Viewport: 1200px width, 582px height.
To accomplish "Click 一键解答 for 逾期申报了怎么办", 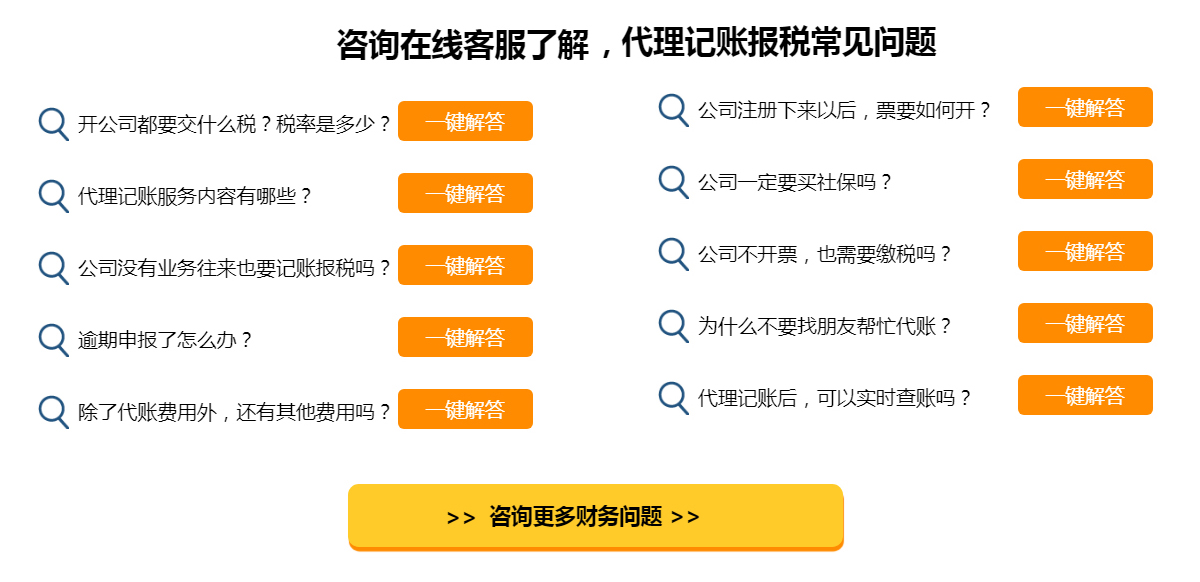I will 465,337.
